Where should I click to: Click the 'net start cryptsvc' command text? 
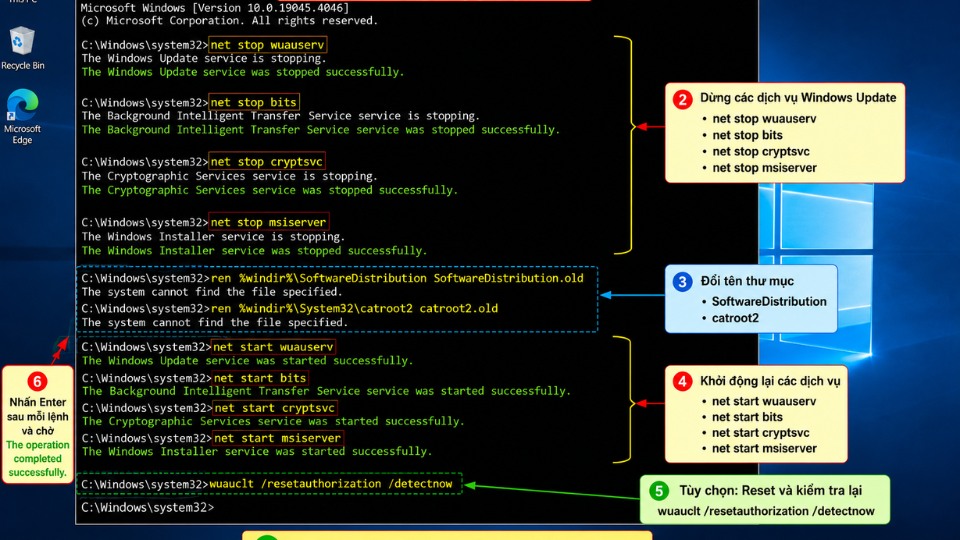click(274, 408)
